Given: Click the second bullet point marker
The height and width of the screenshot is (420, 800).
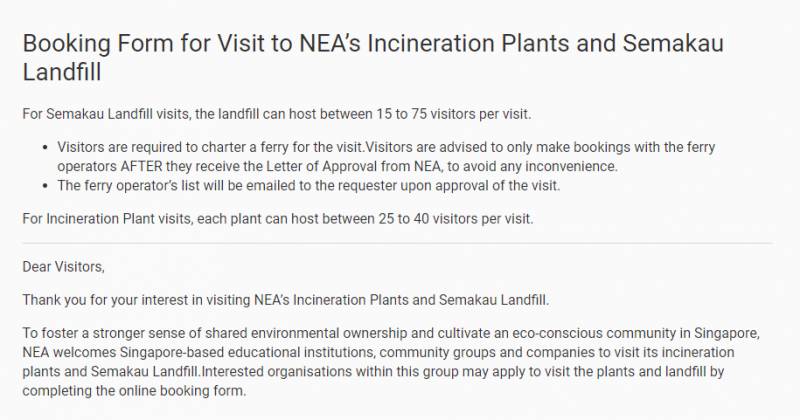Looking at the screenshot, I should [46, 185].
